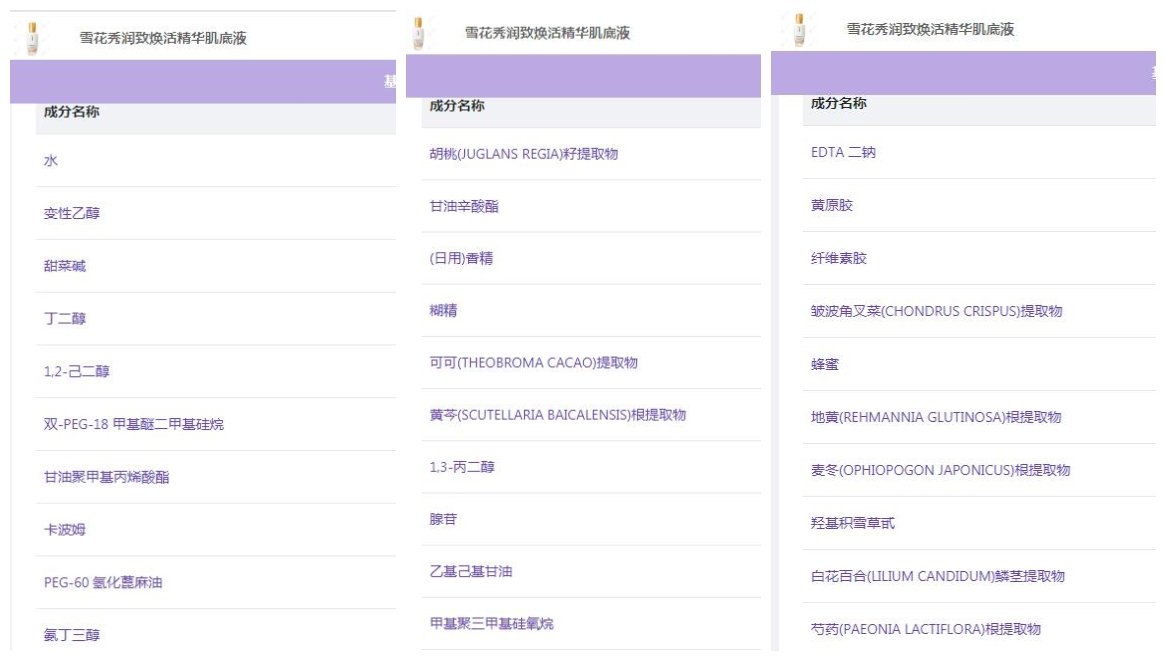1166x661 pixels.
Task: Select the (日用)香精 ingredient
Action: (x=461, y=259)
